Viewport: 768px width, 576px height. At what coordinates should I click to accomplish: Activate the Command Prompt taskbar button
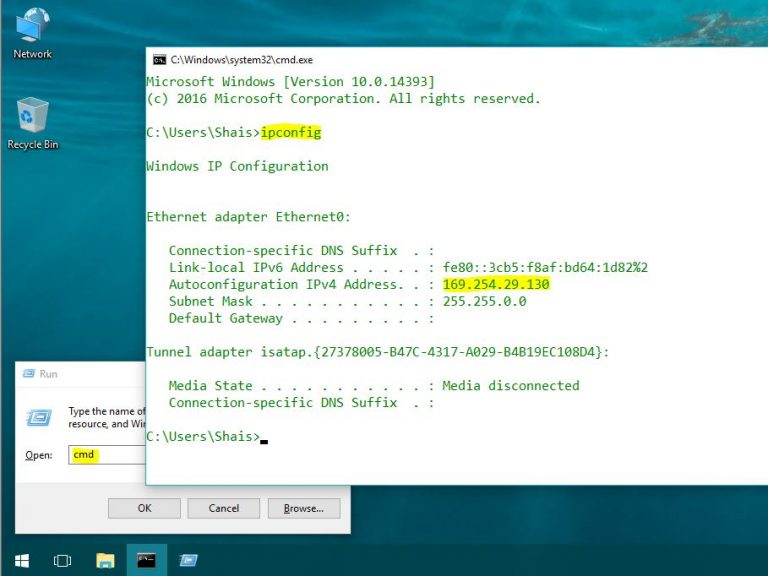pyautogui.click(x=146, y=560)
